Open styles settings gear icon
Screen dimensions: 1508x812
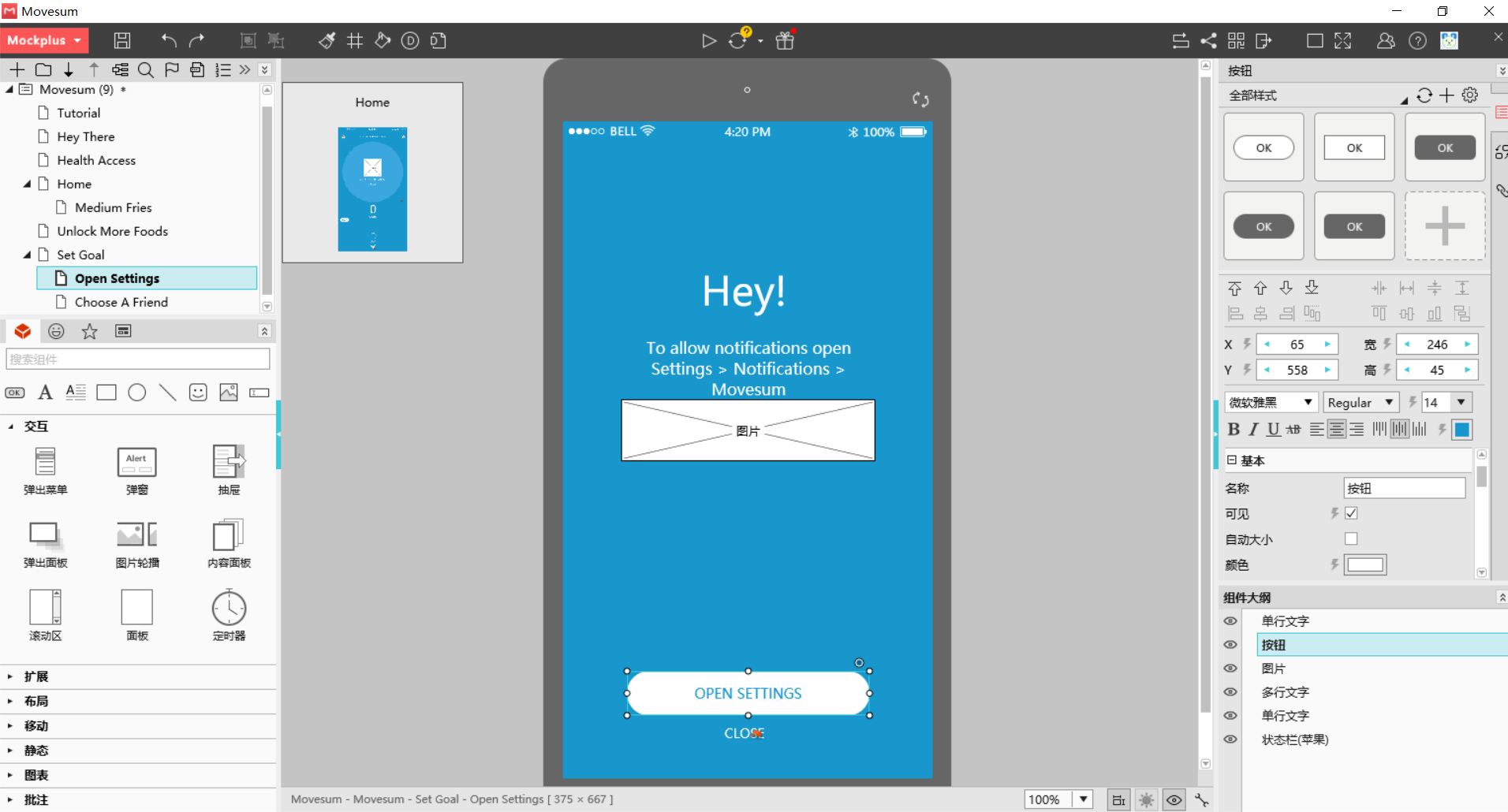[1470, 95]
